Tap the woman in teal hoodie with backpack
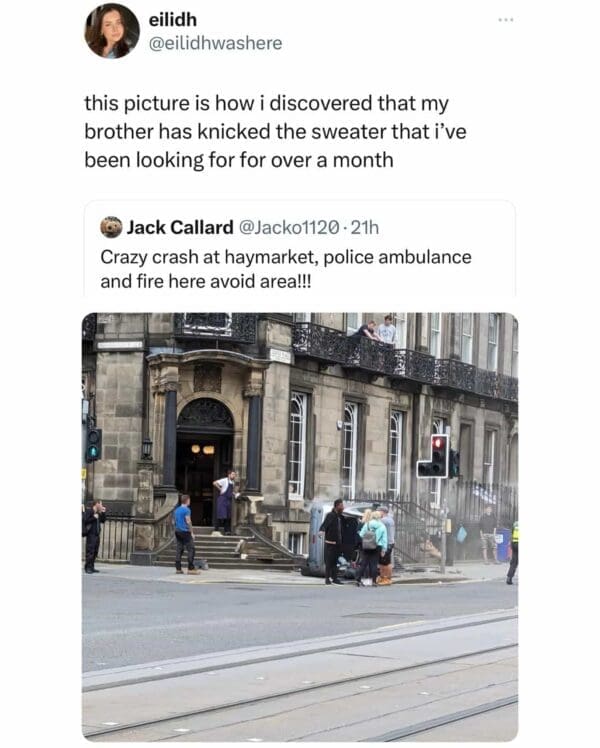600x748 pixels. pyautogui.click(x=371, y=547)
